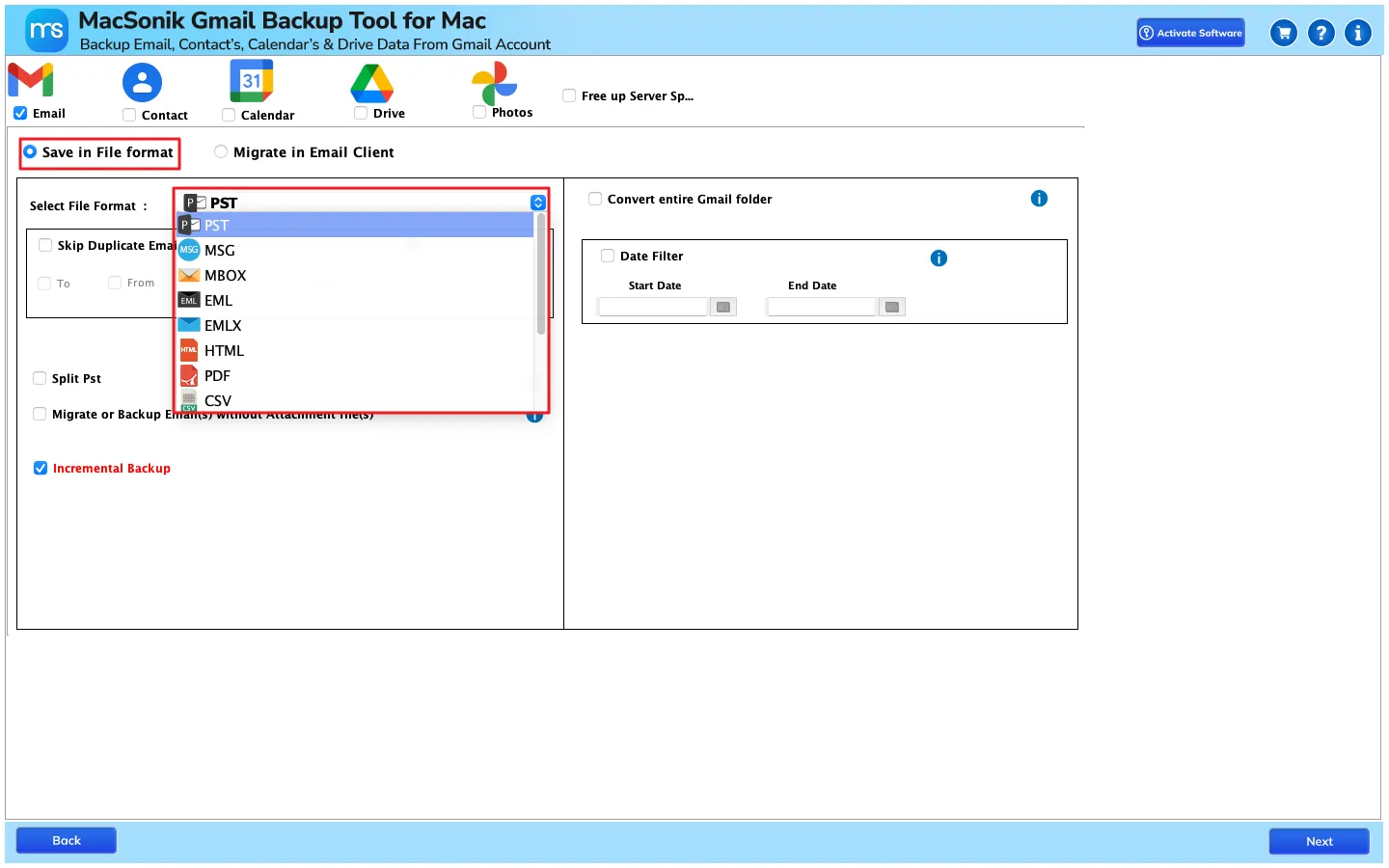Screen dimensions: 1389x868
Task: Enable the Date Filter checkbox
Action: tap(608, 256)
